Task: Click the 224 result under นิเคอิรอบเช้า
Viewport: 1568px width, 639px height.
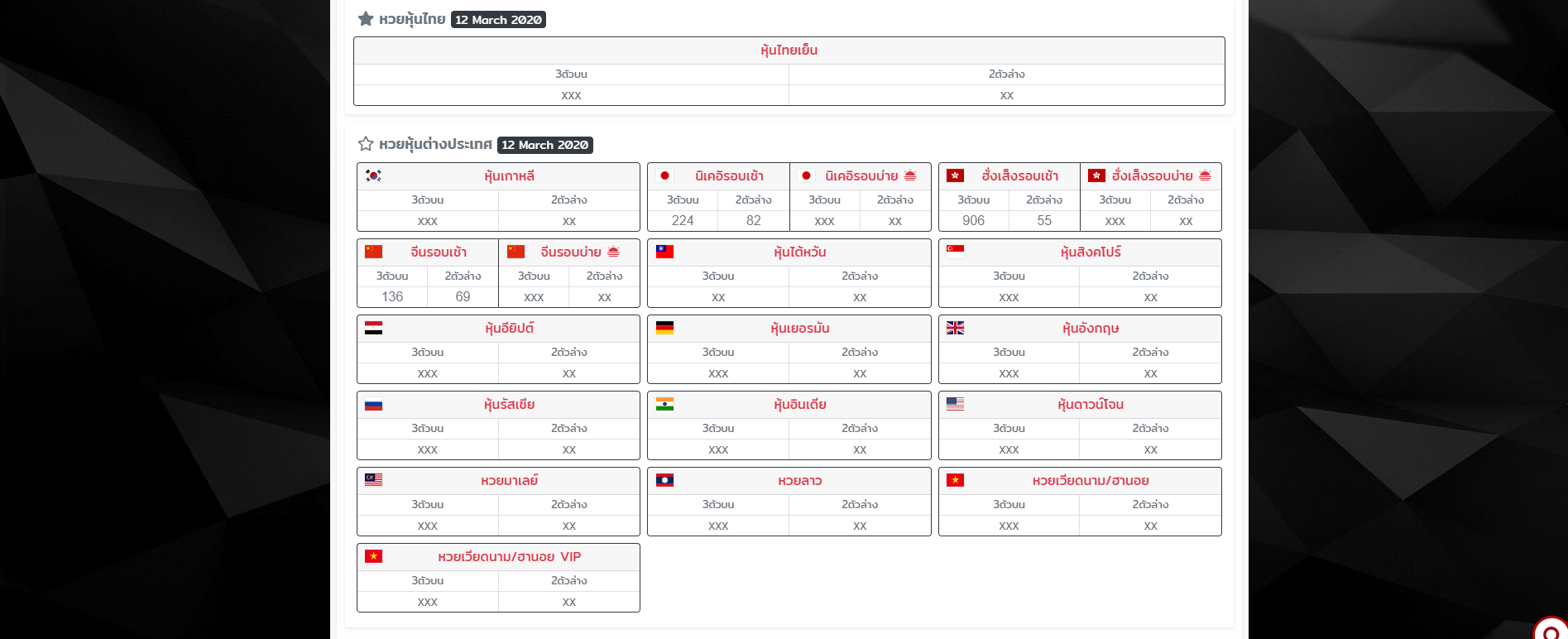Action: [683, 221]
